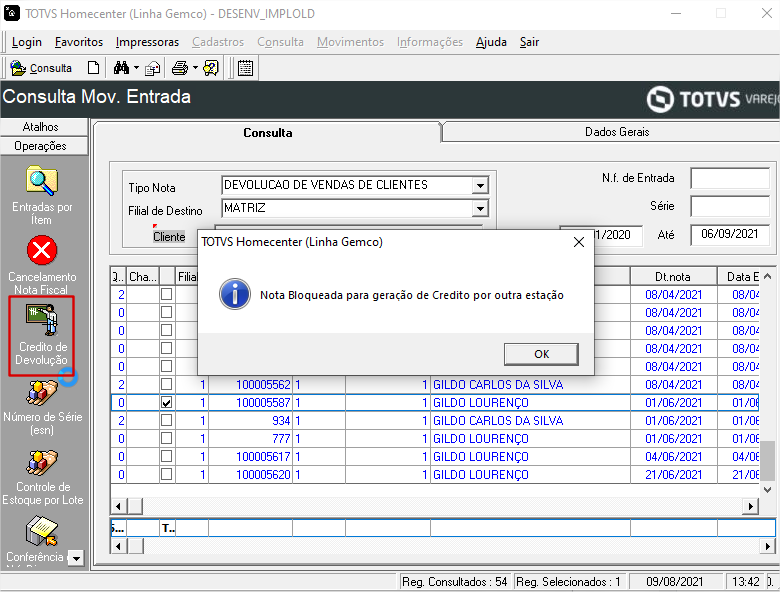Click the properties page toolbar icon
Screen dimensions: 780x592
pos(152,68)
